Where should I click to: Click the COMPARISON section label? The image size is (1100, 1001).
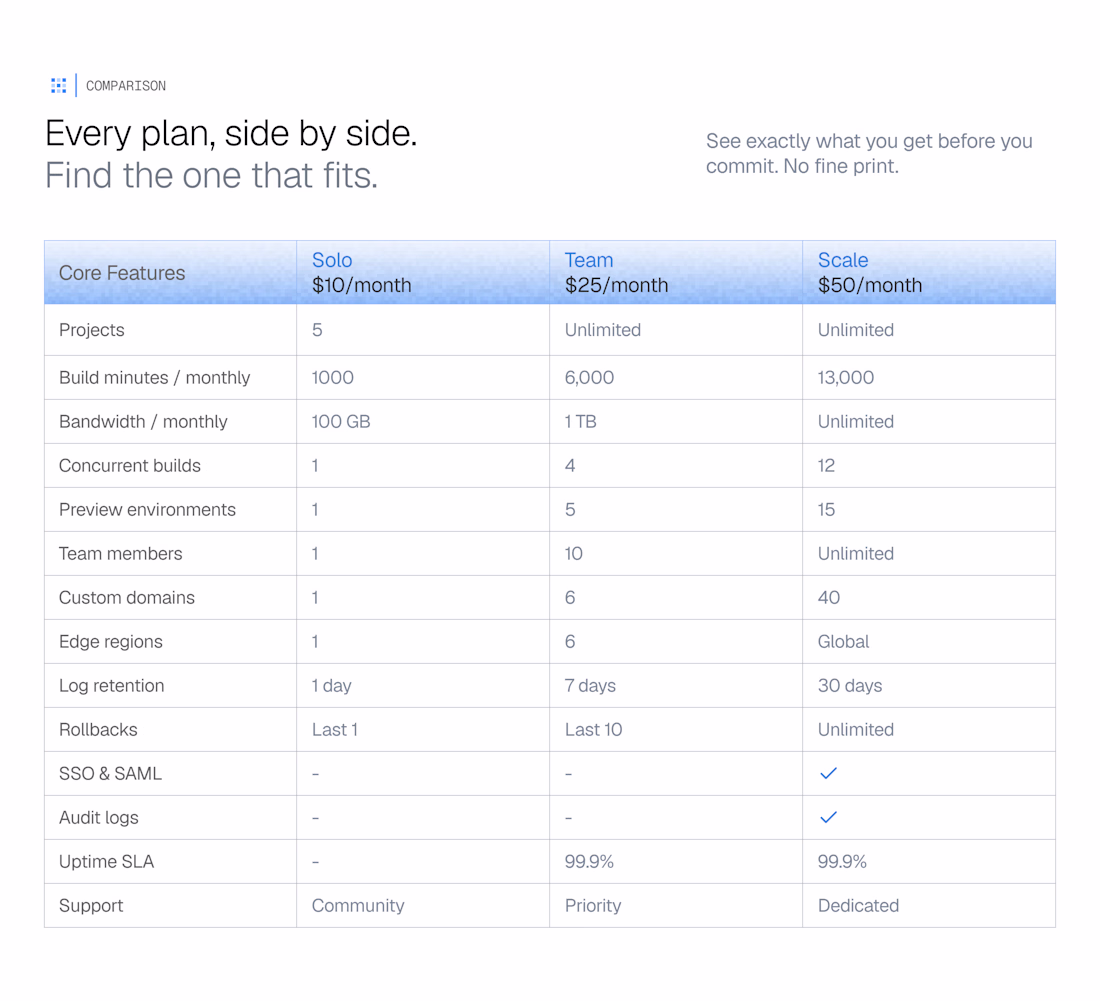tap(126, 86)
